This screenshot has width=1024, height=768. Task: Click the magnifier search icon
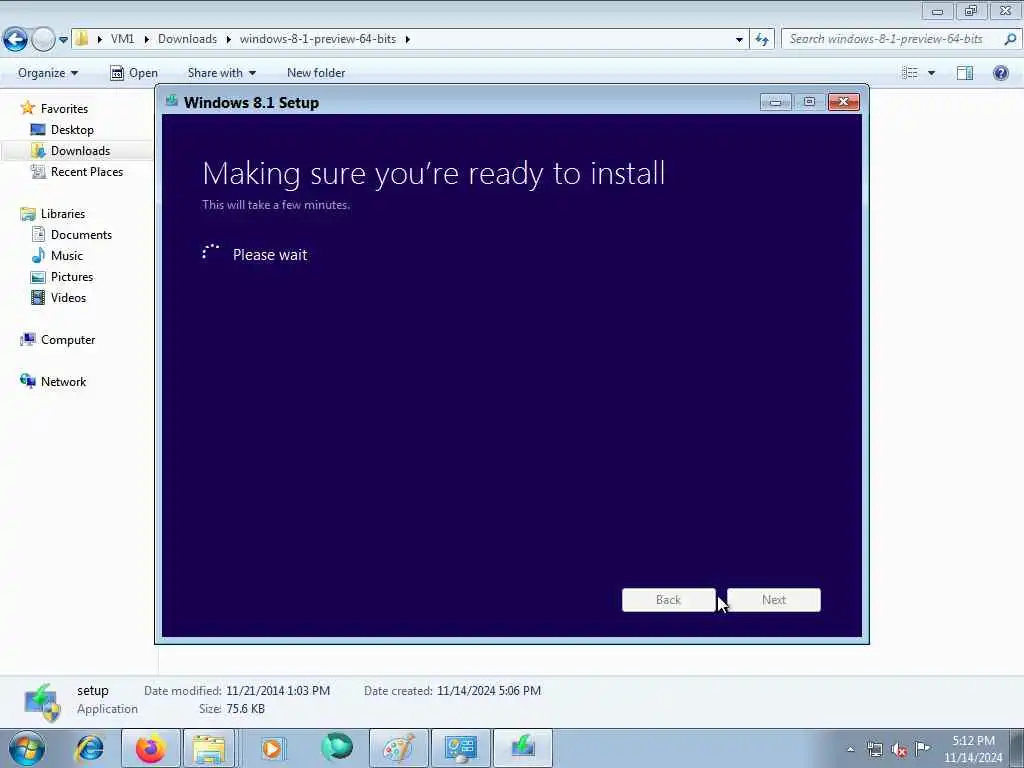click(x=1010, y=39)
